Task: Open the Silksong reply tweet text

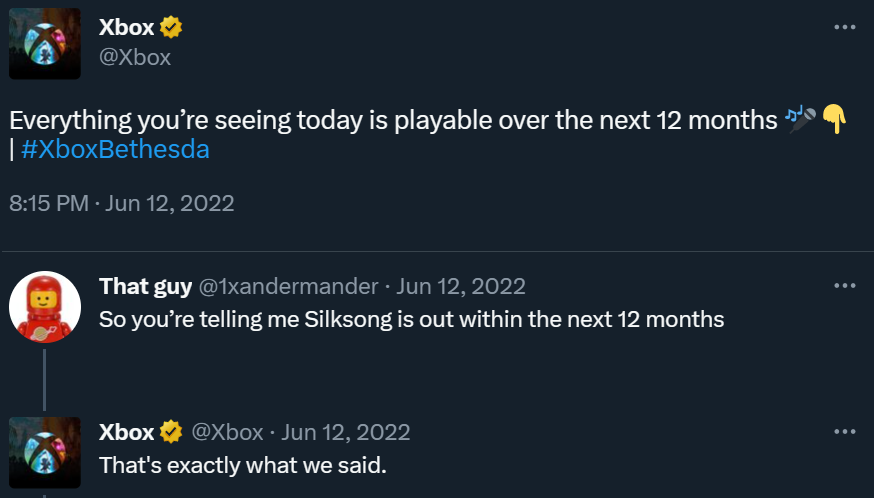Action: tap(411, 320)
